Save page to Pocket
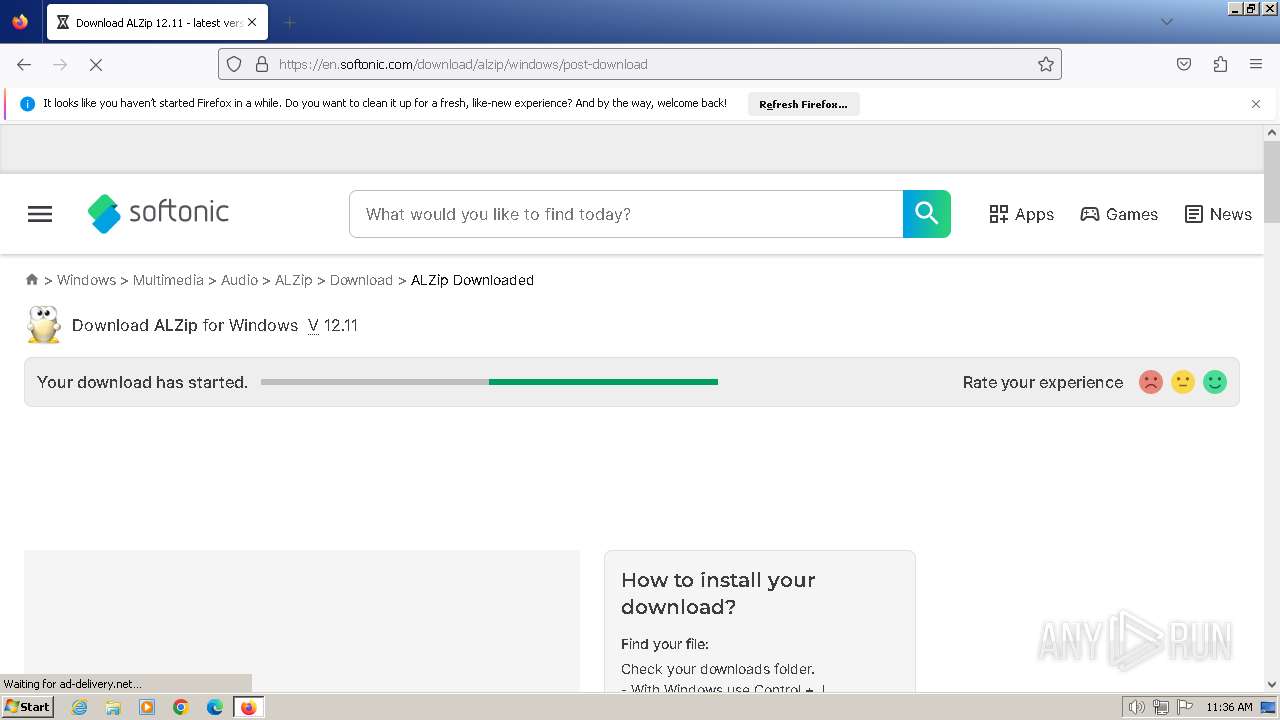Screen dimensions: 1280x720 1184,64
